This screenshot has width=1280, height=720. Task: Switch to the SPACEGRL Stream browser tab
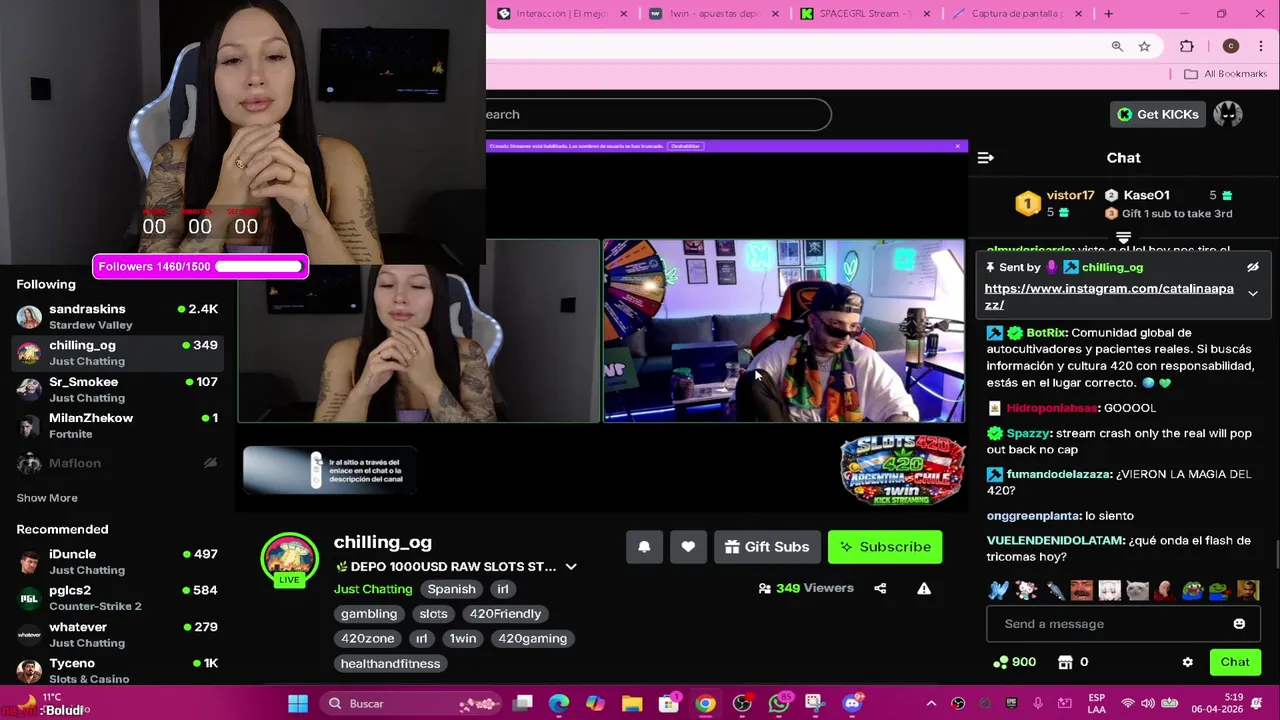[x=866, y=14]
